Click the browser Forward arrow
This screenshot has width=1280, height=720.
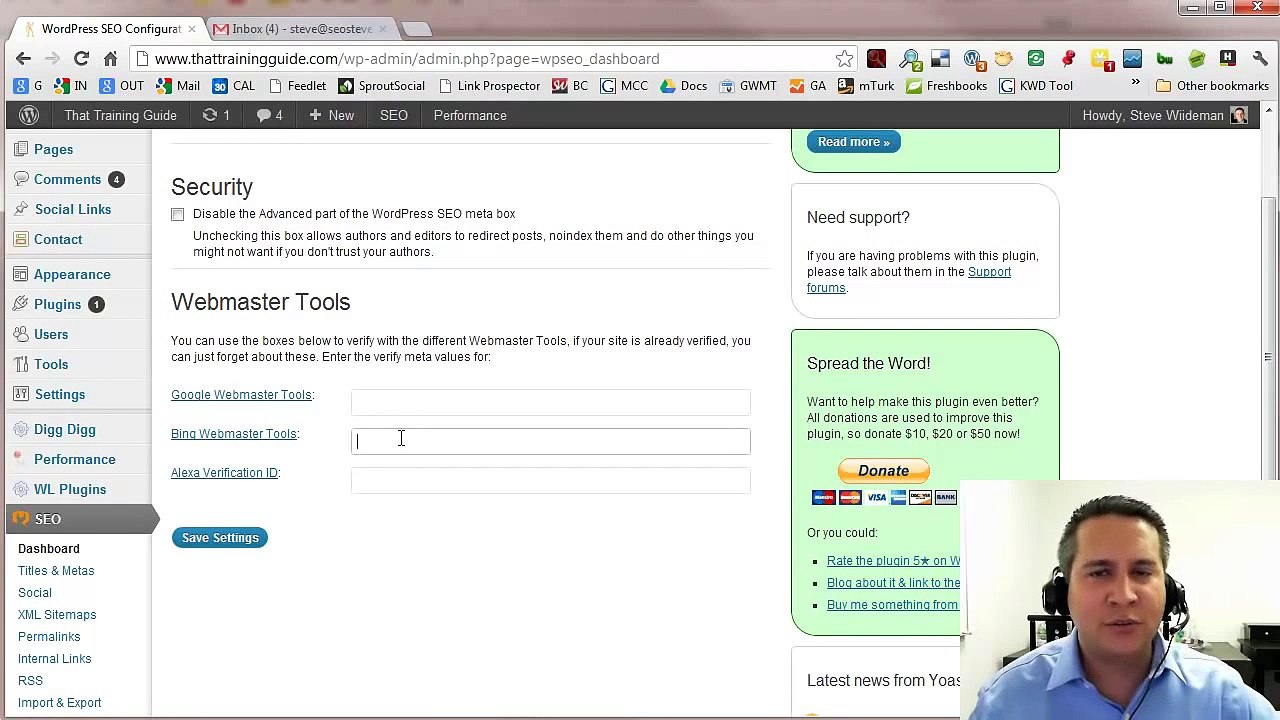(x=52, y=59)
